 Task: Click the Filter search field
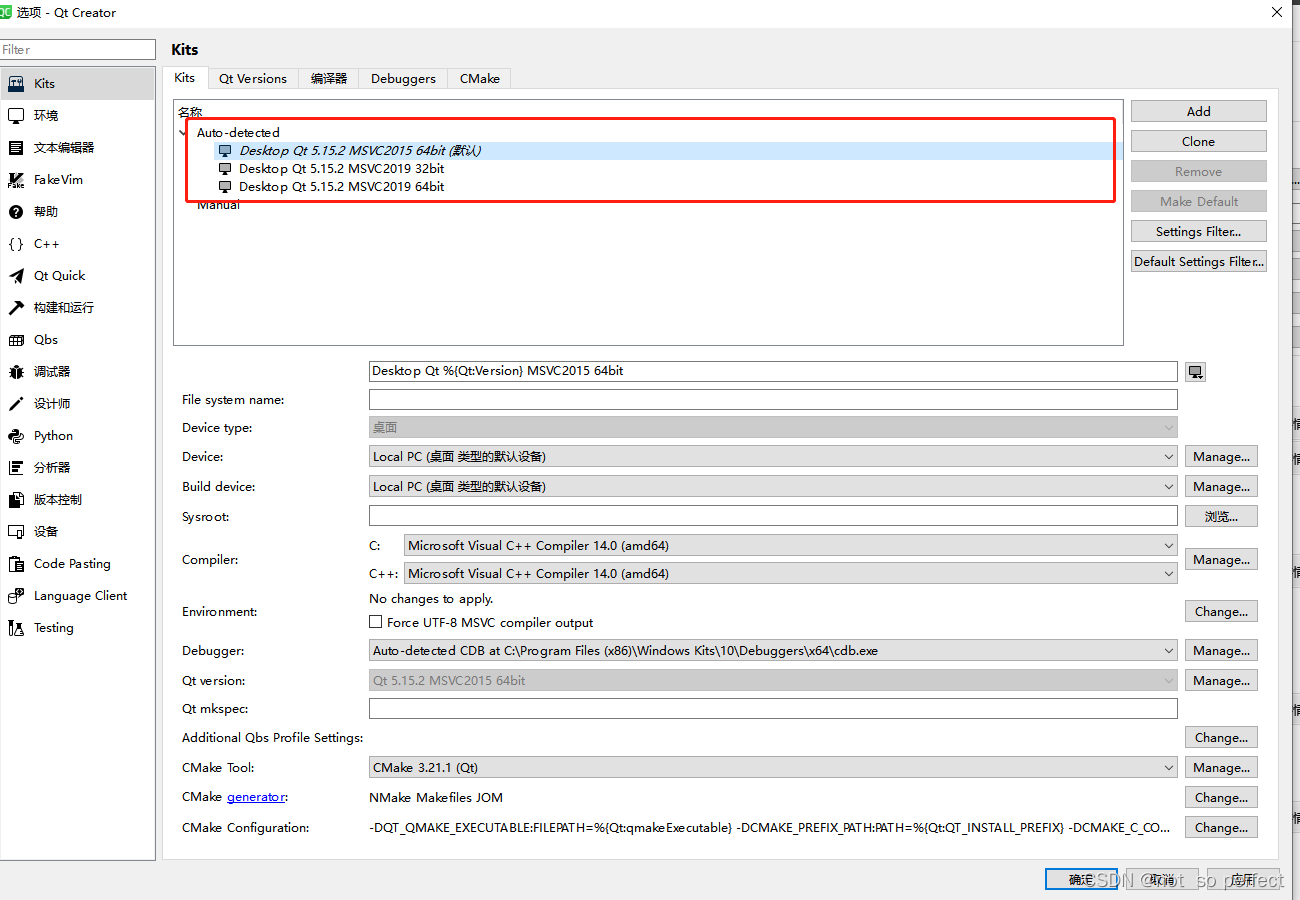coord(78,49)
